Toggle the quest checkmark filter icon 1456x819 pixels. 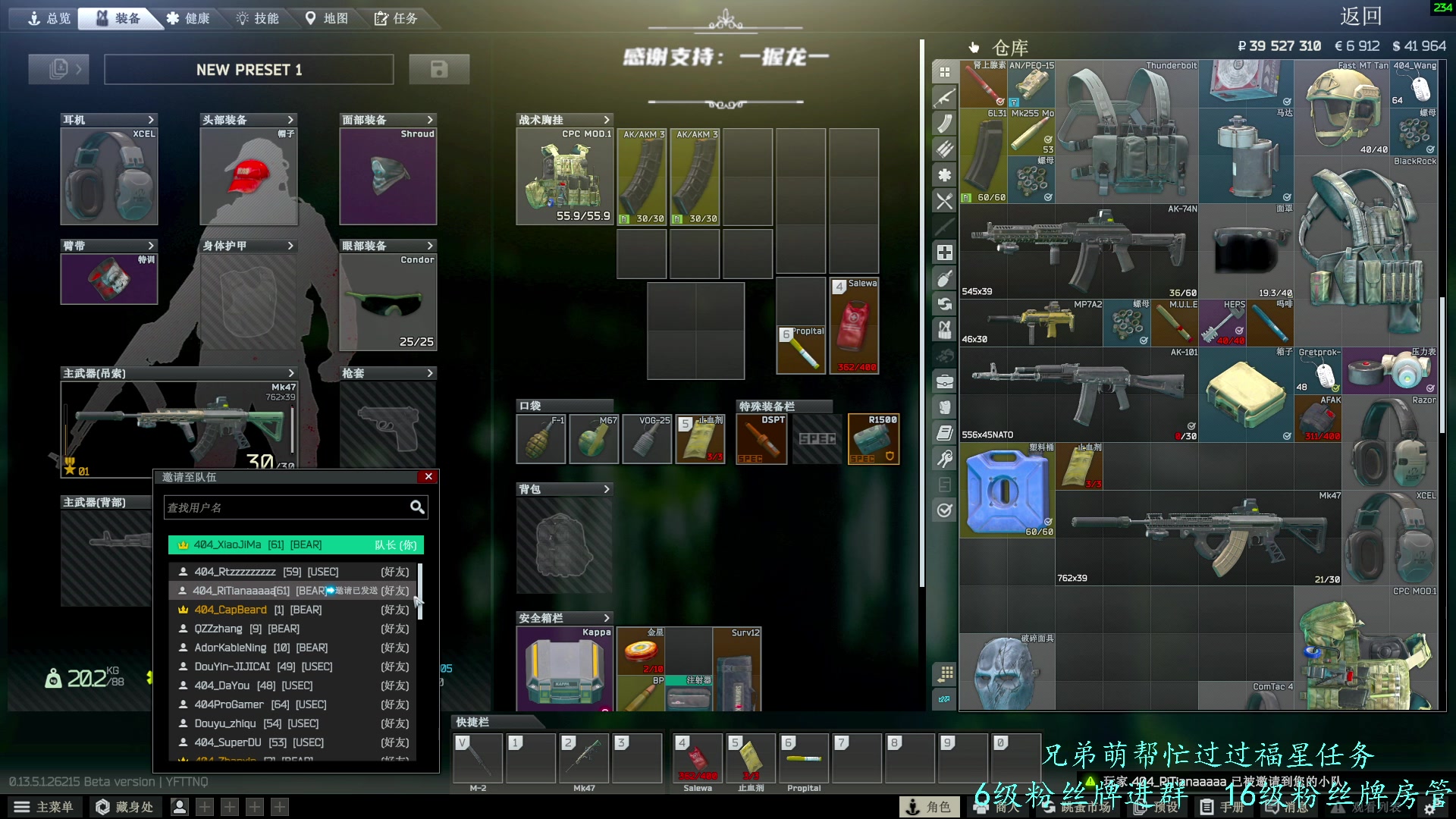944,510
